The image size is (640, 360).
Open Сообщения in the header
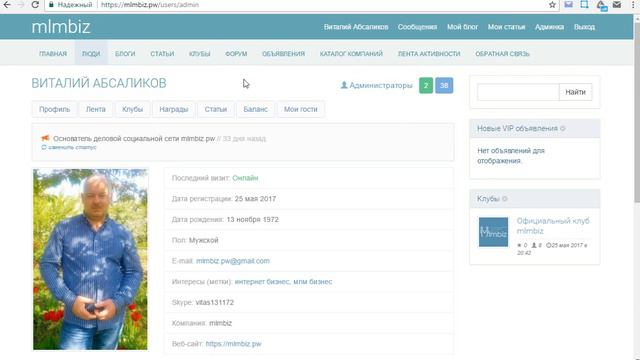tap(417, 27)
